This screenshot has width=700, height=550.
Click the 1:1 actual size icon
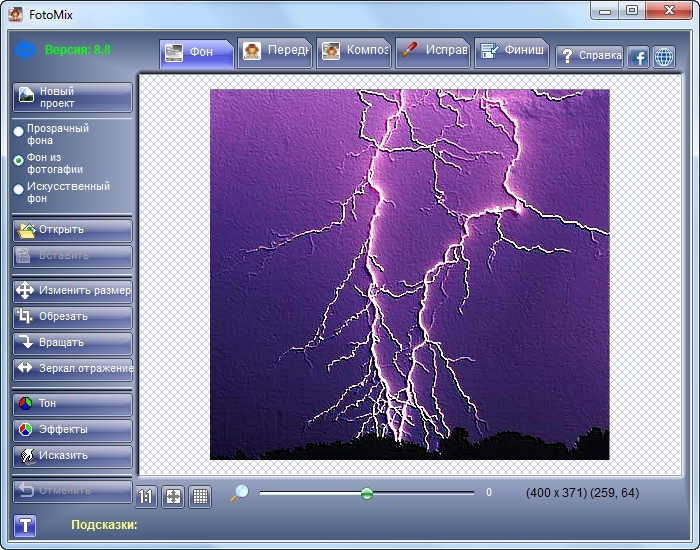[x=146, y=495]
